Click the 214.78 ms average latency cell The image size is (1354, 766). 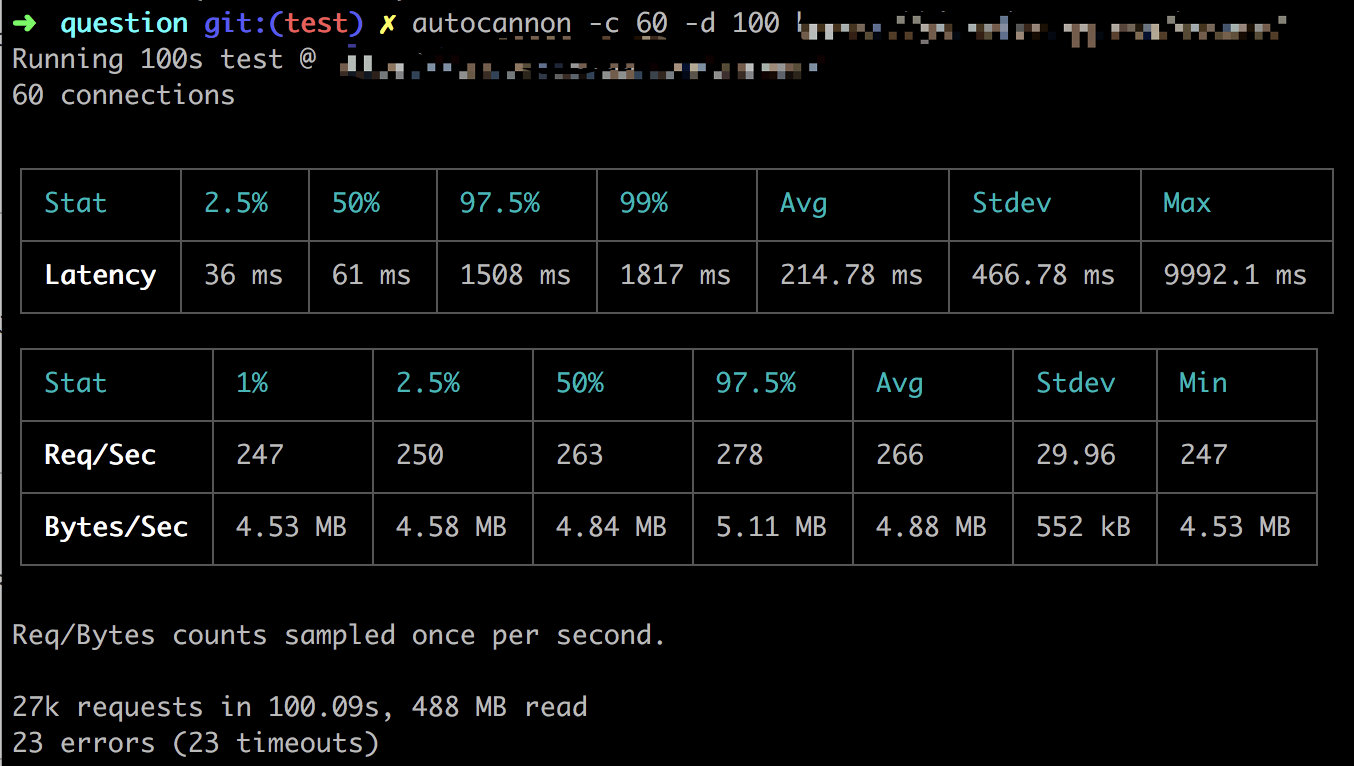851,275
